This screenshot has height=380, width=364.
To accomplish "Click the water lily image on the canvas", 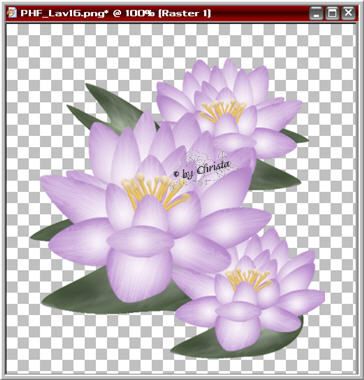I will click(x=178, y=208).
